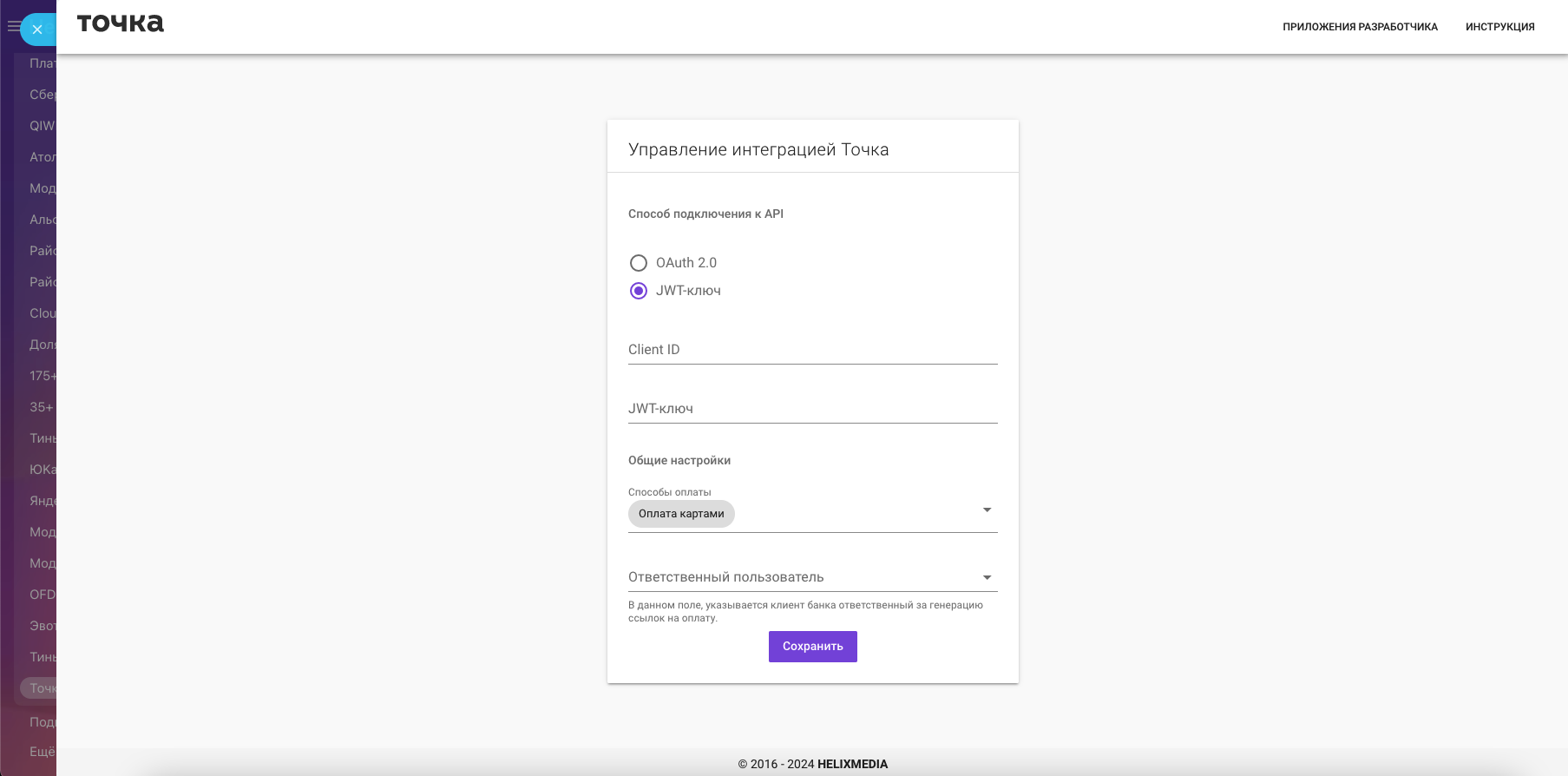The width and height of the screenshot is (1568, 776).
Task: Select the highlighted Точка sidebar item
Action: tap(42, 688)
